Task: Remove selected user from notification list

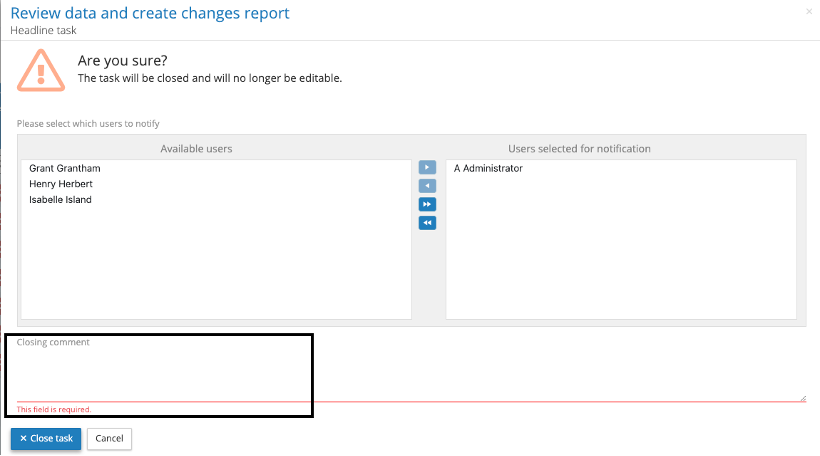Action: pyautogui.click(x=427, y=186)
